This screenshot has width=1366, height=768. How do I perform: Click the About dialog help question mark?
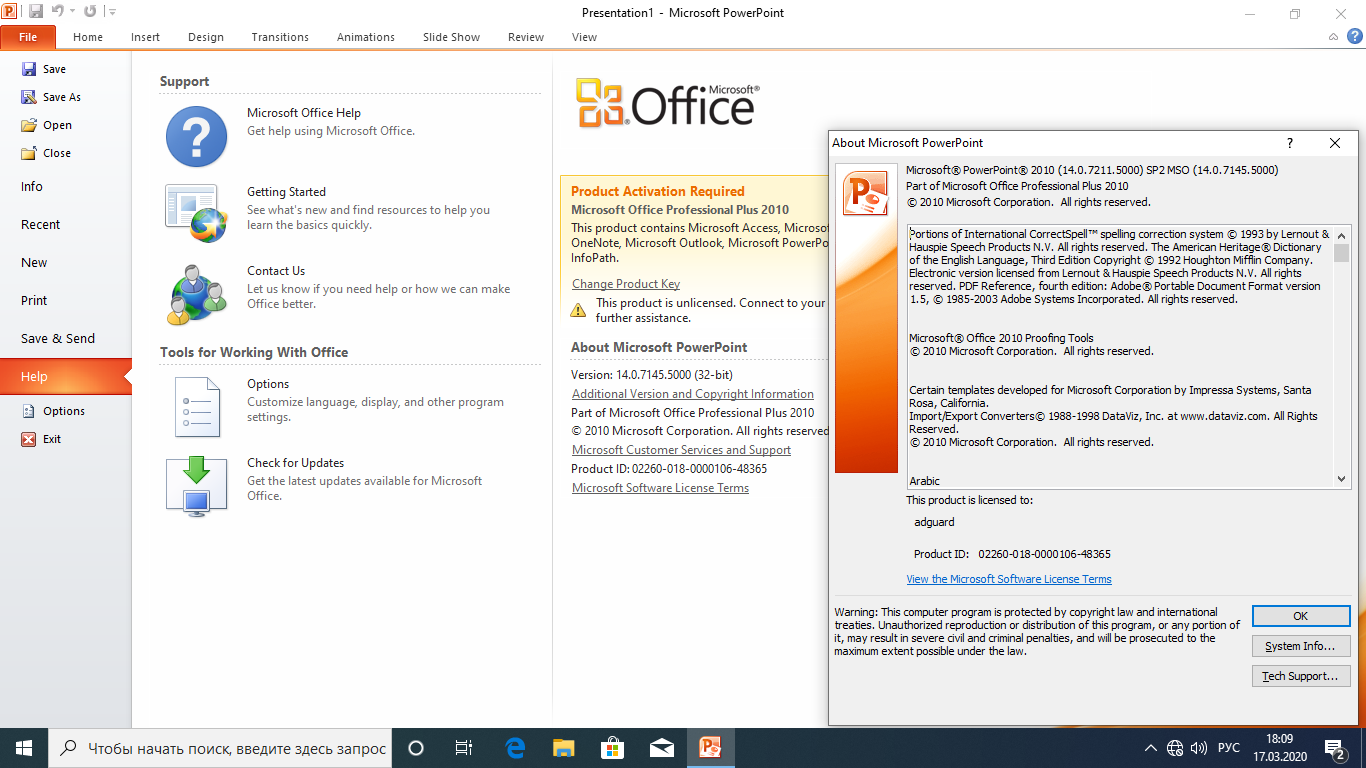pyautogui.click(x=1290, y=143)
